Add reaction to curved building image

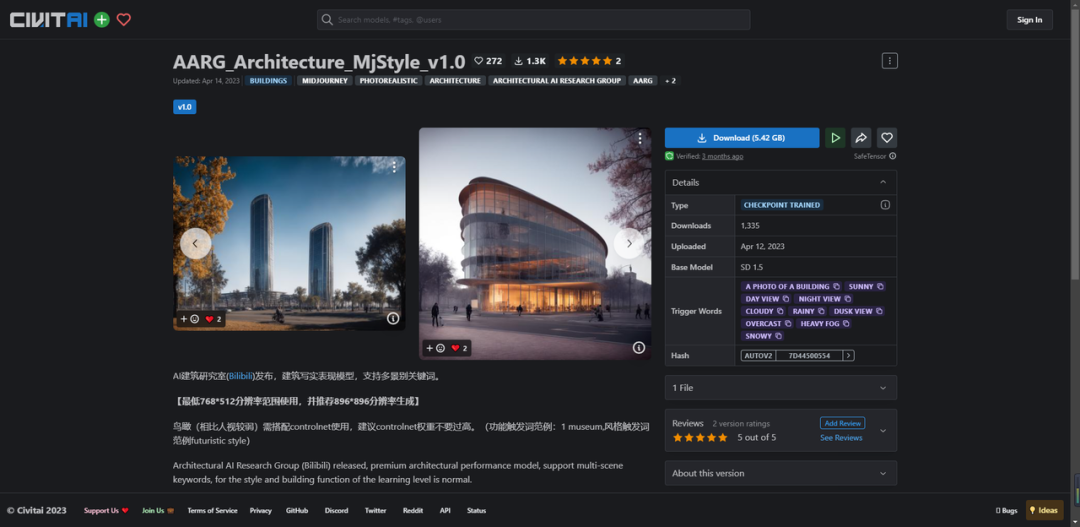click(x=435, y=349)
